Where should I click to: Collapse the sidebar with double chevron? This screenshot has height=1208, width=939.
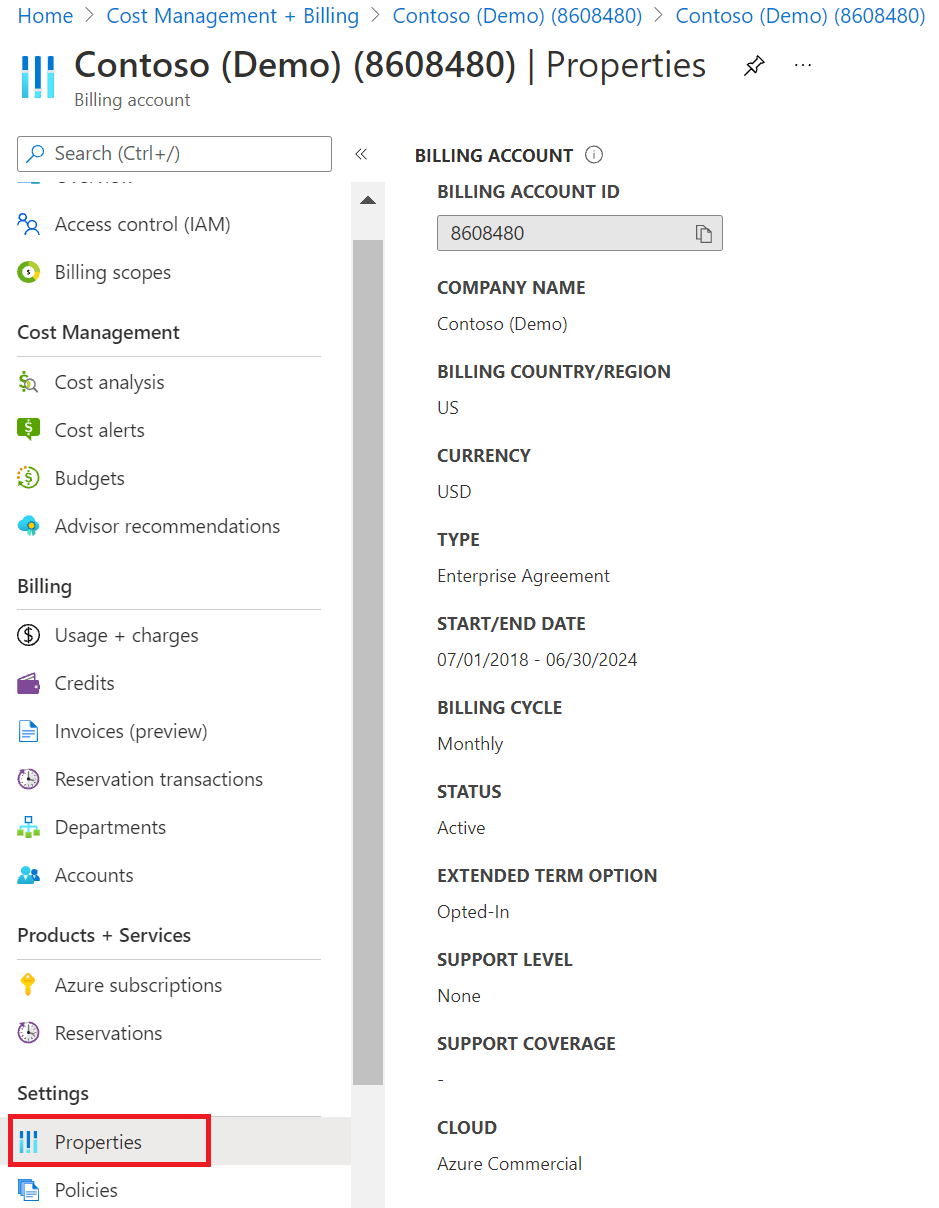361,154
